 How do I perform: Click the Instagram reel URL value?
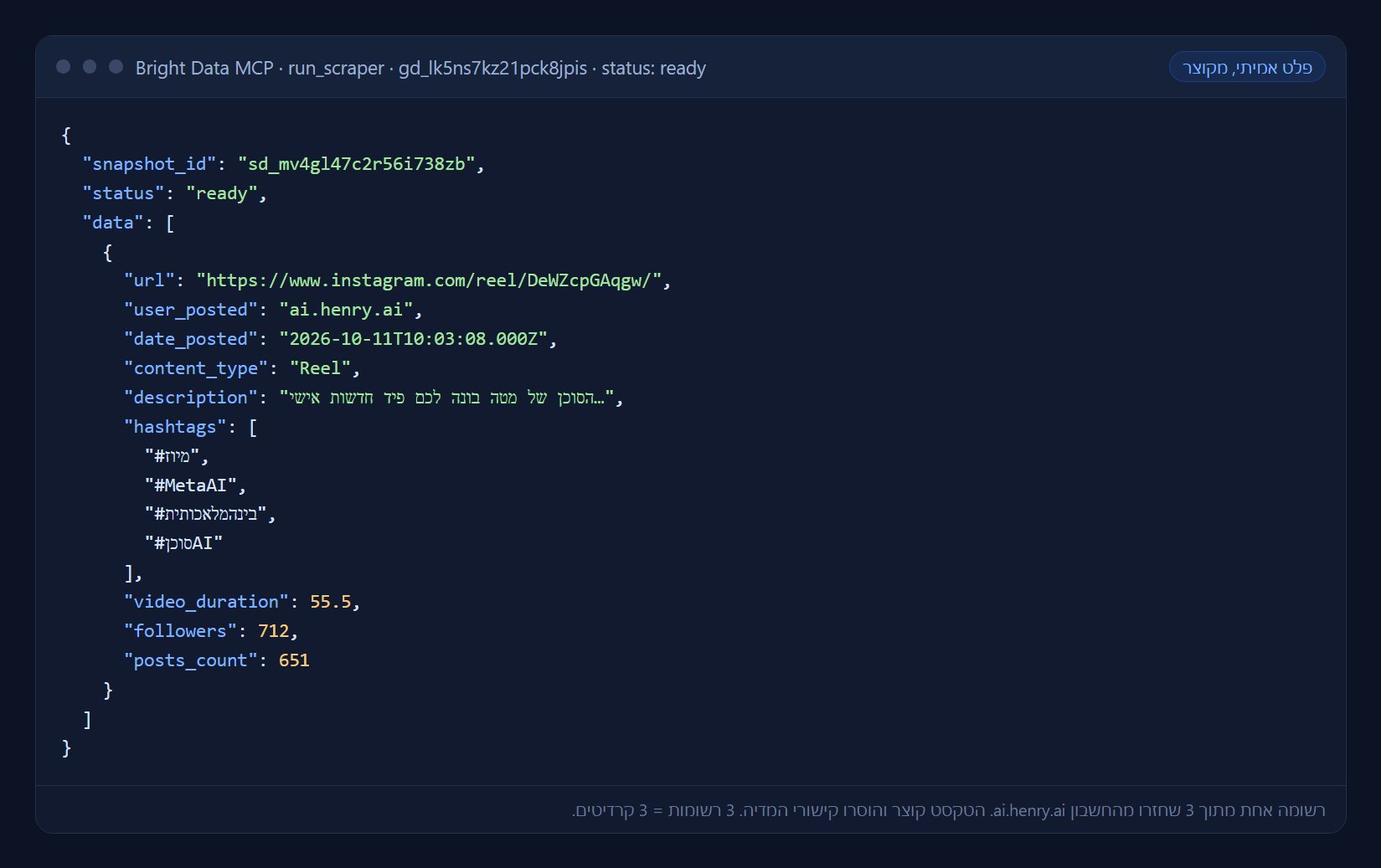pos(429,280)
